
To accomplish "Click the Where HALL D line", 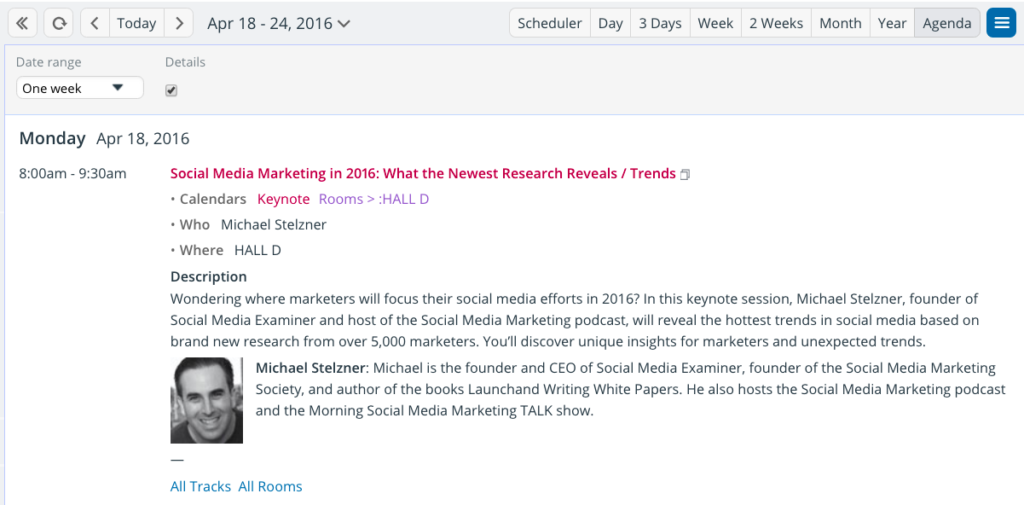I will tap(225, 250).
